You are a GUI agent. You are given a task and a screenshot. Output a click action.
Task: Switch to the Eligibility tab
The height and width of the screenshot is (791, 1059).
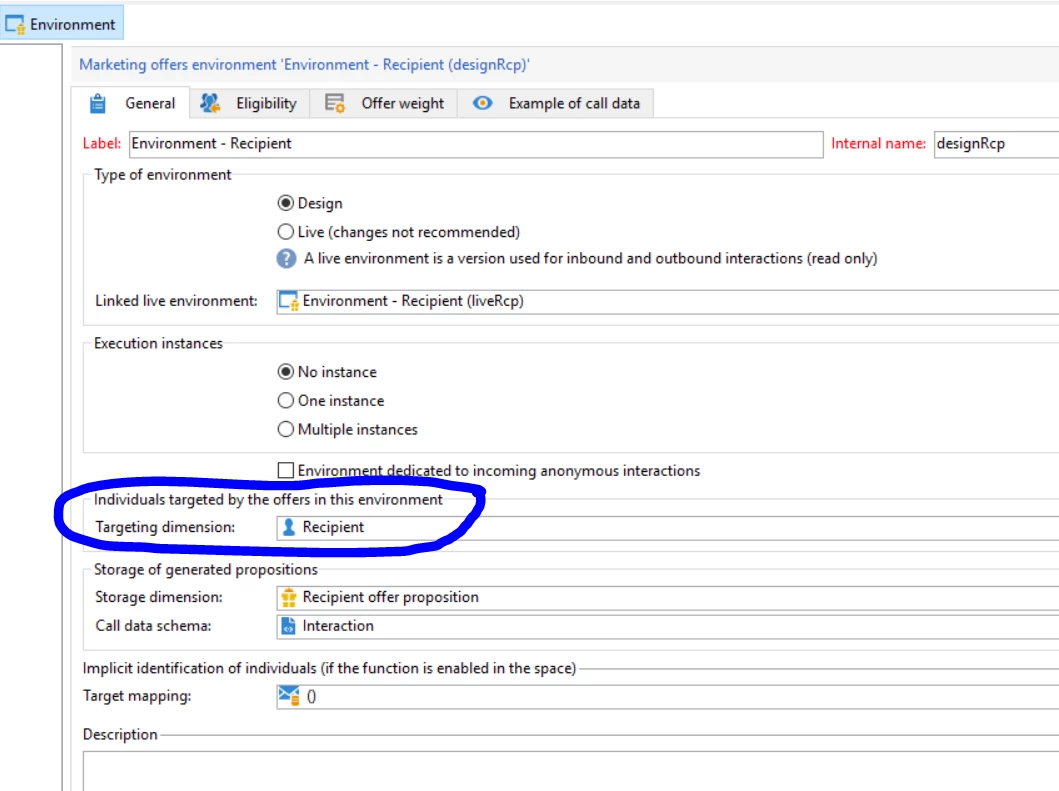pyautogui.click(x=249, y=103)
